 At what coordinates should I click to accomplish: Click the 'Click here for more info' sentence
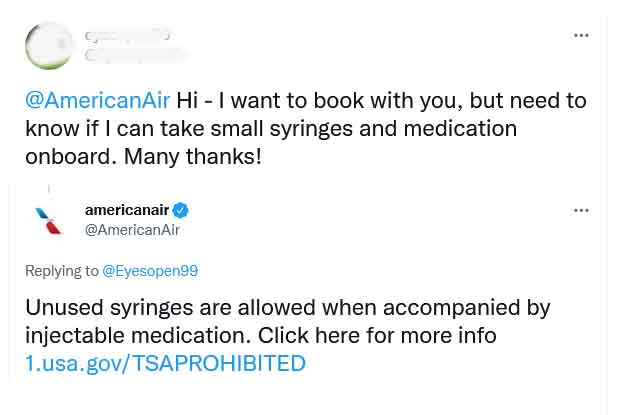pyautogui.click(x=377, y=336)
